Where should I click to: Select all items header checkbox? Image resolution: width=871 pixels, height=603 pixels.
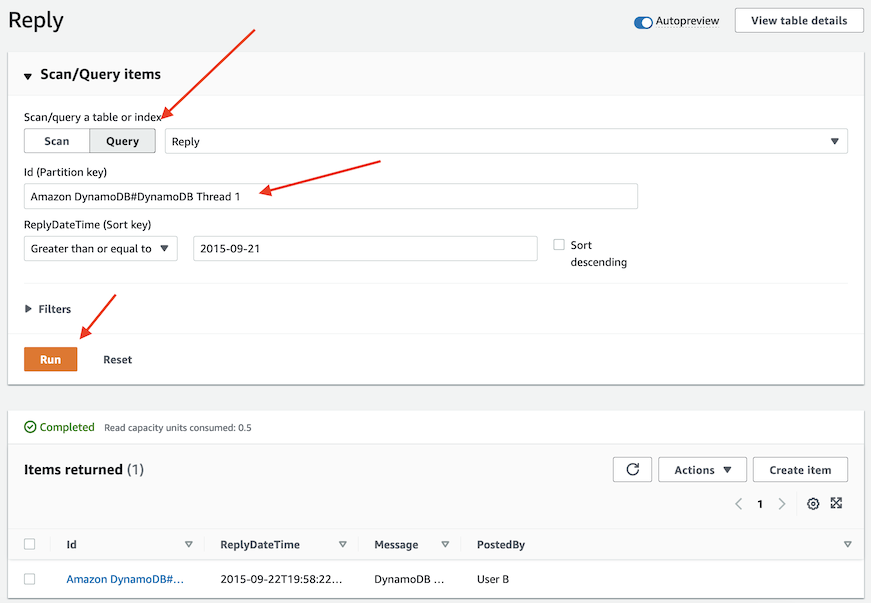coord(29,544)
